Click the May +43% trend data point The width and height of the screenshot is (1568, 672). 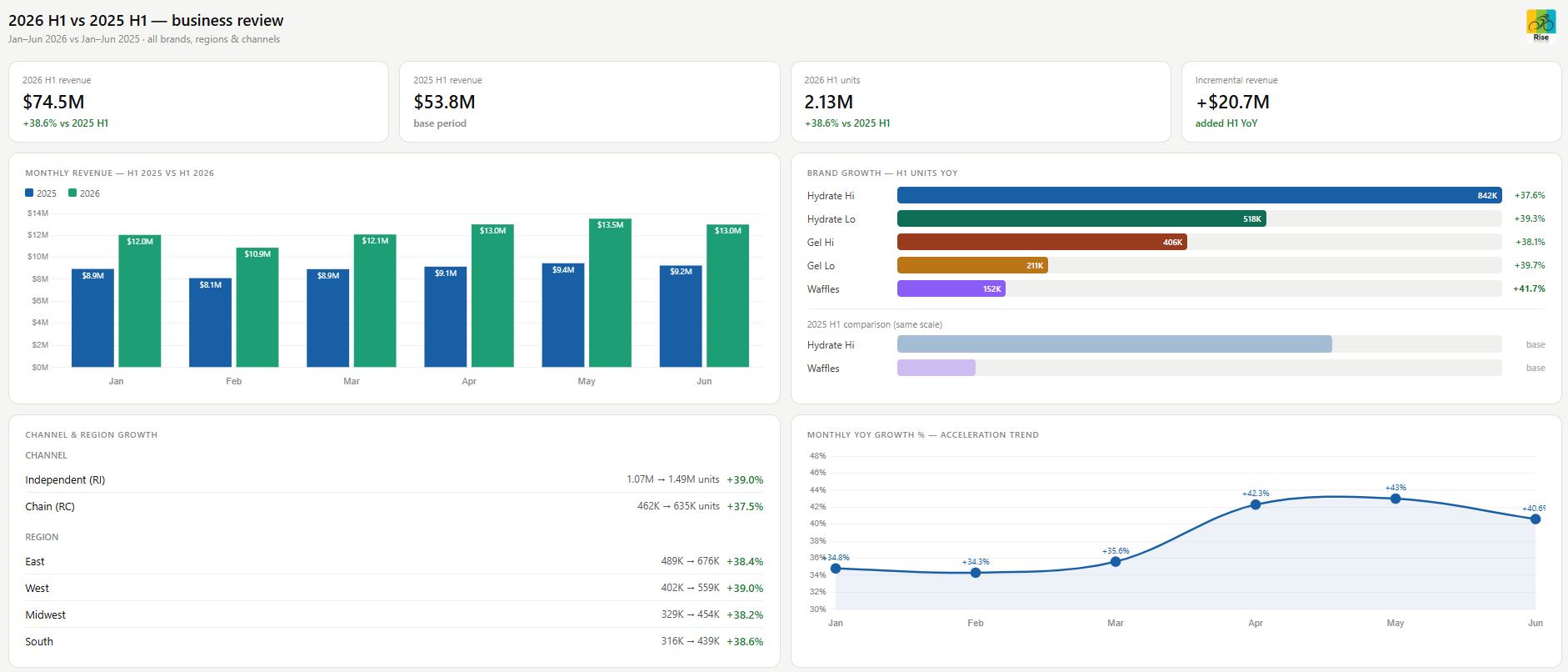point(1396,499)
